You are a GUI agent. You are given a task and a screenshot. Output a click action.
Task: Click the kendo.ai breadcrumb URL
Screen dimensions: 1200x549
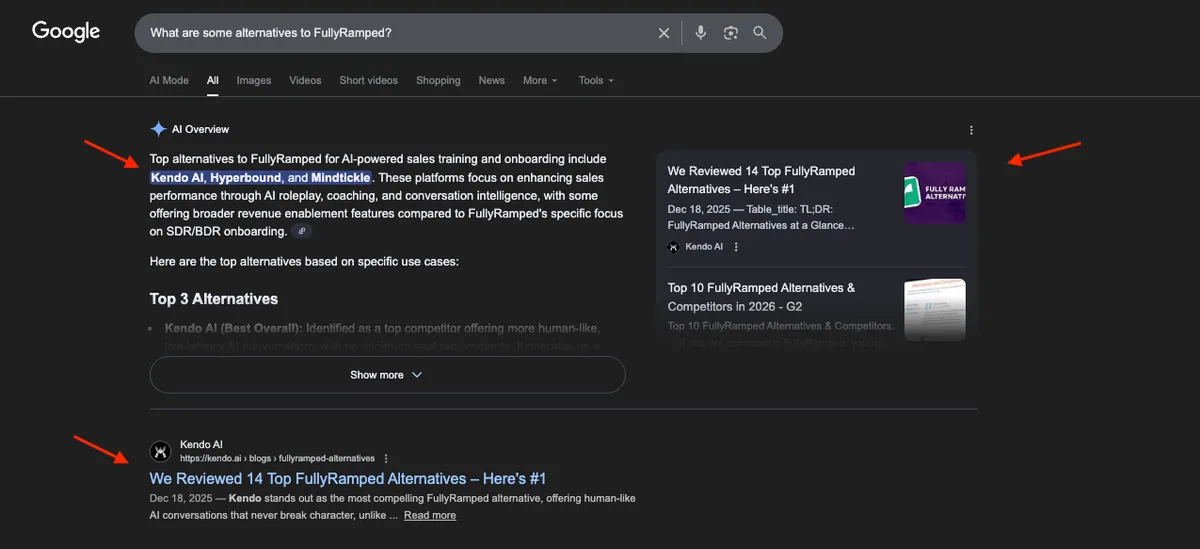[x=277, y=458]
